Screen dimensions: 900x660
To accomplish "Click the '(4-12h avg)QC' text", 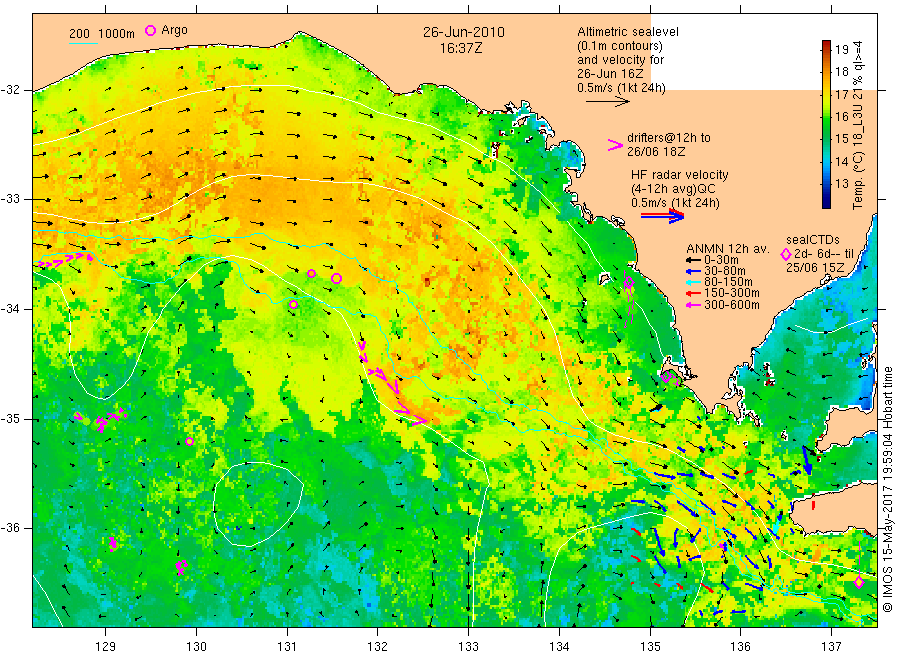I will click(673, 189).
